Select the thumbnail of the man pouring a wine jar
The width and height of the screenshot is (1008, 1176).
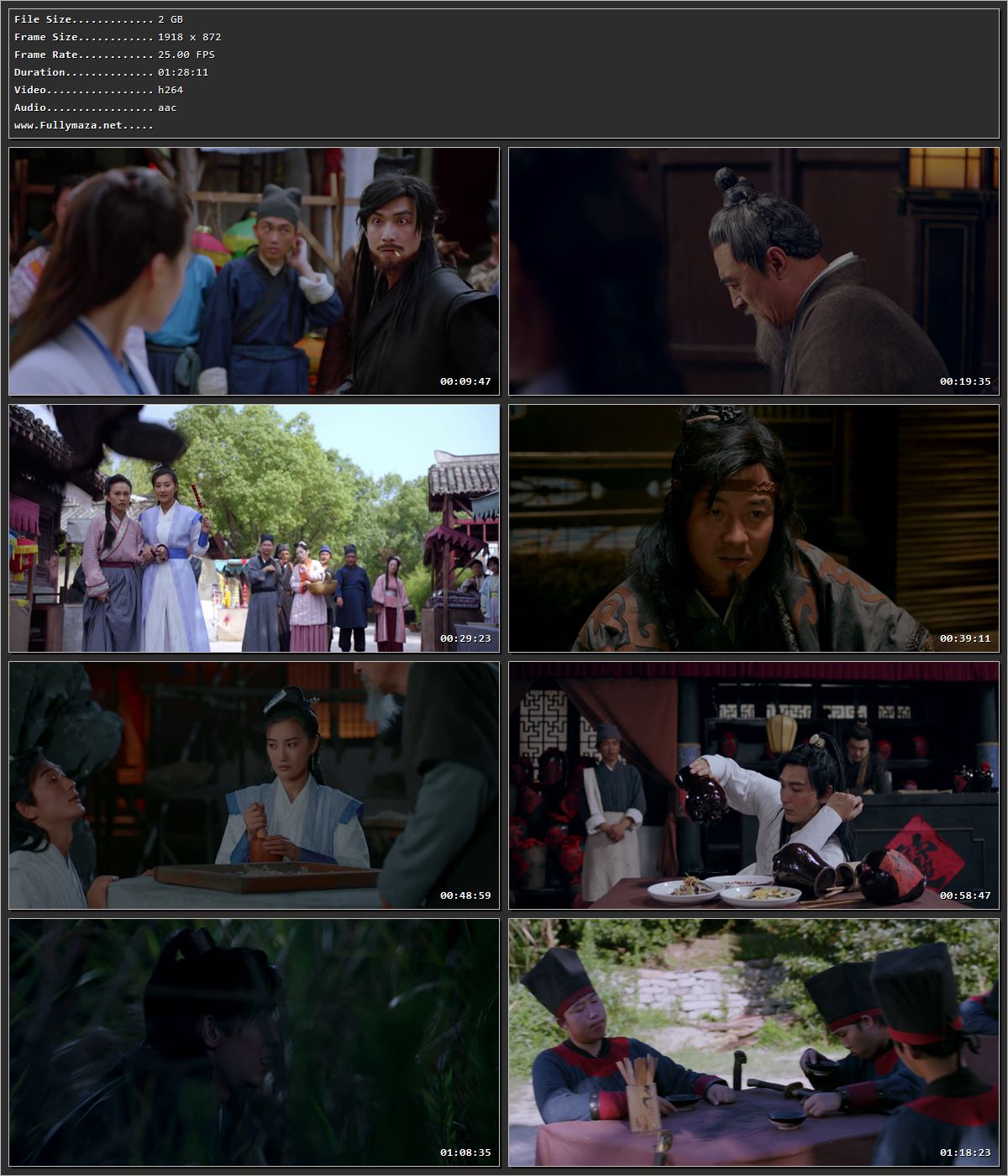(753, 785)
